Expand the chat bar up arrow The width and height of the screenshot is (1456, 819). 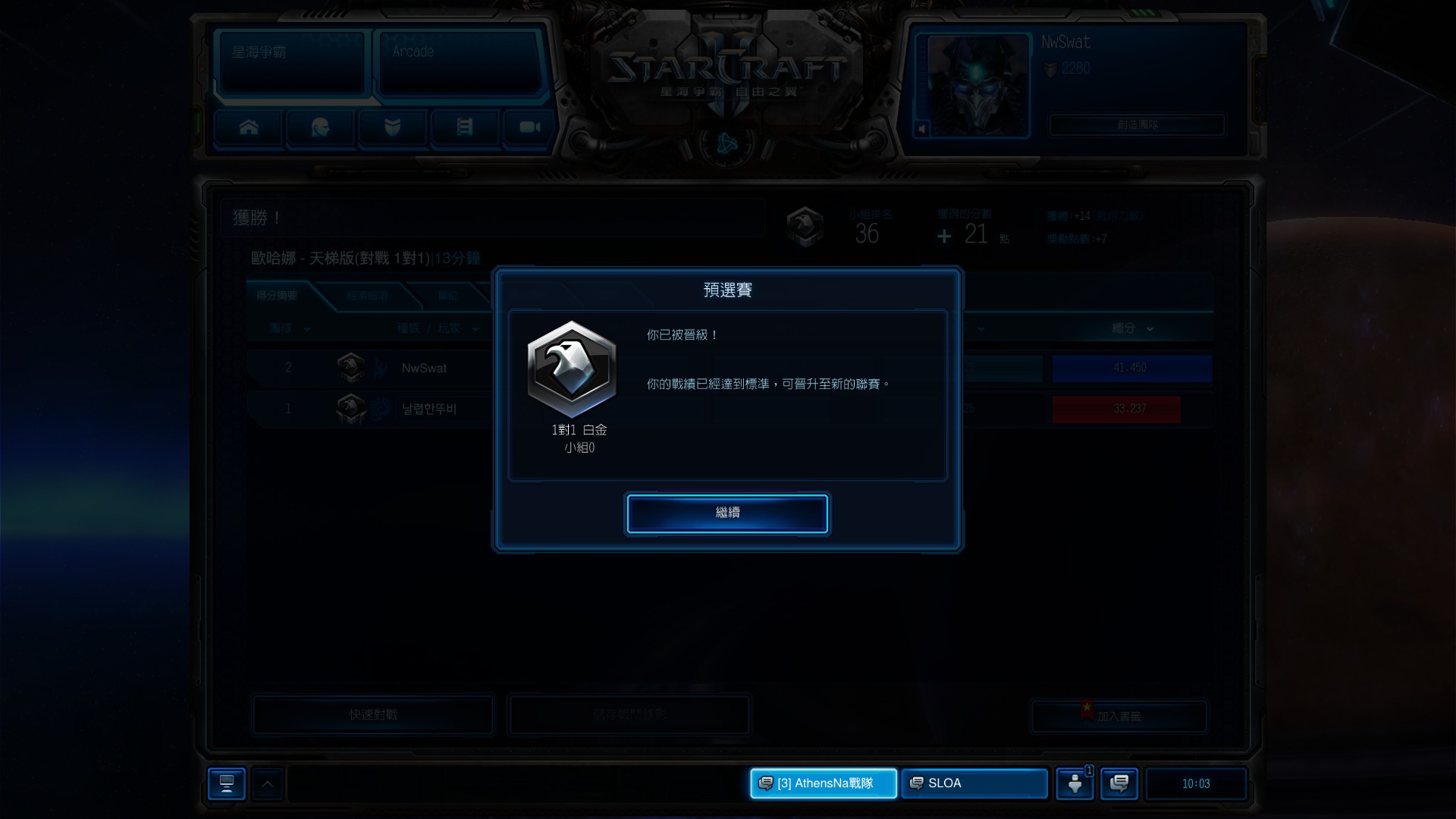click(x=268, y=784)
